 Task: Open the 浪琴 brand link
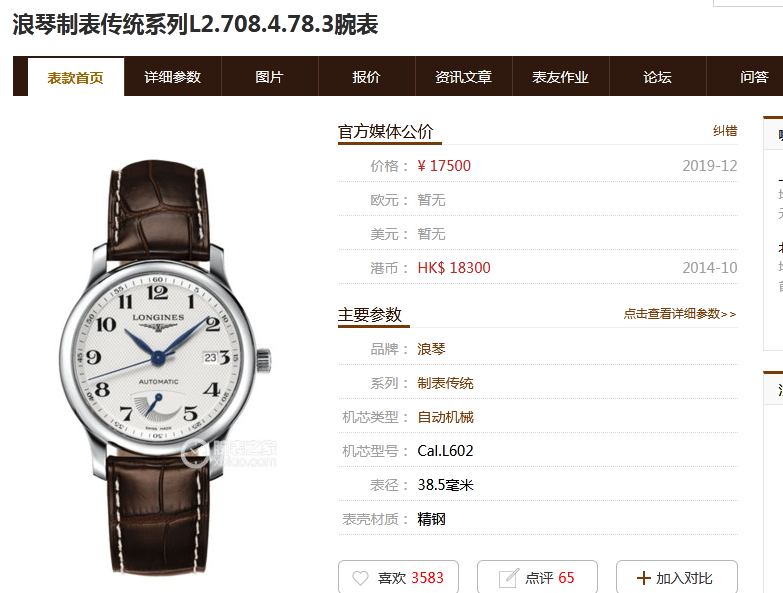tap(431, 349)
